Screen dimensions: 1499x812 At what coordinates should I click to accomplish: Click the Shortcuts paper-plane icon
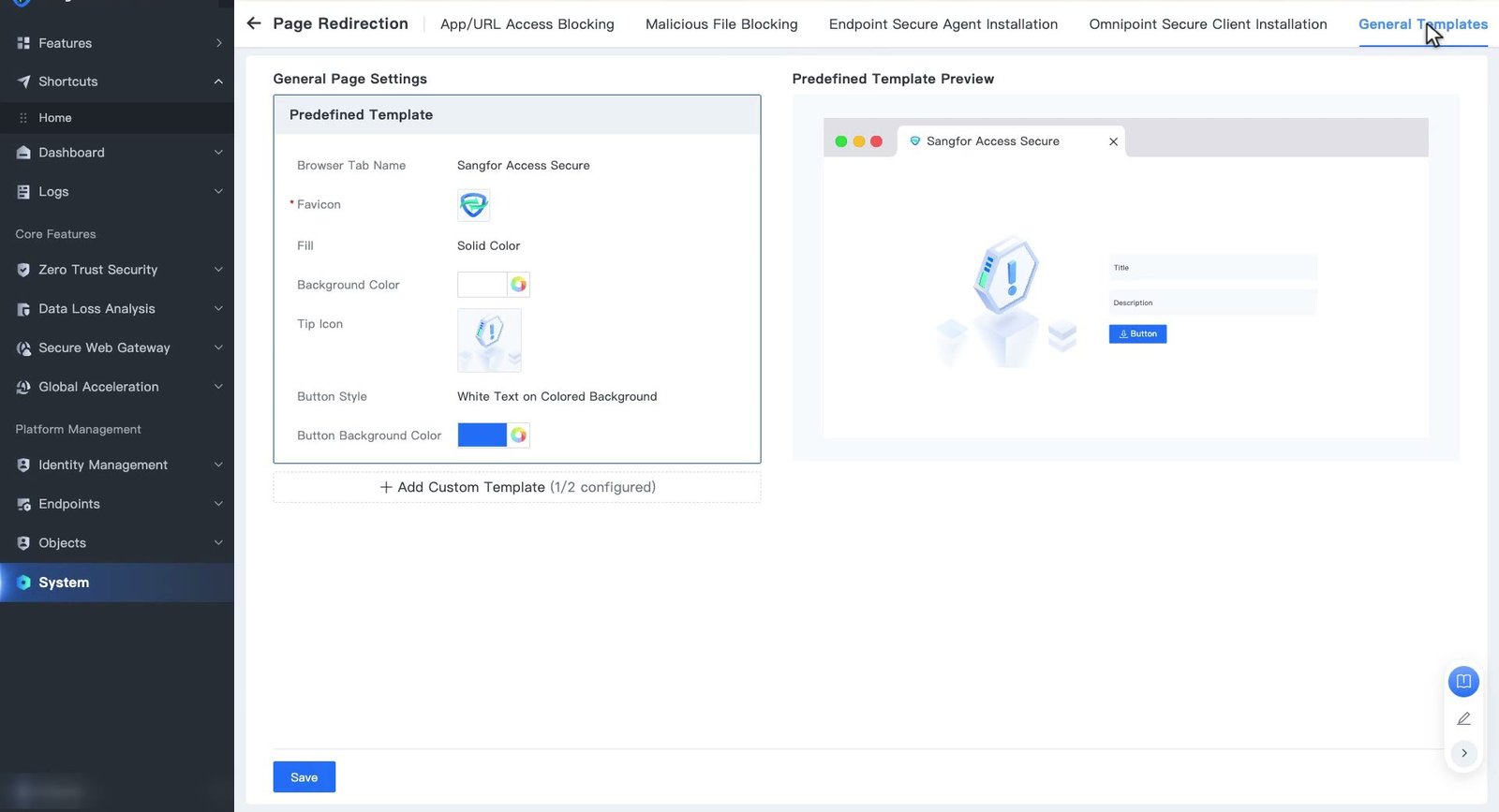click(23, 81)
